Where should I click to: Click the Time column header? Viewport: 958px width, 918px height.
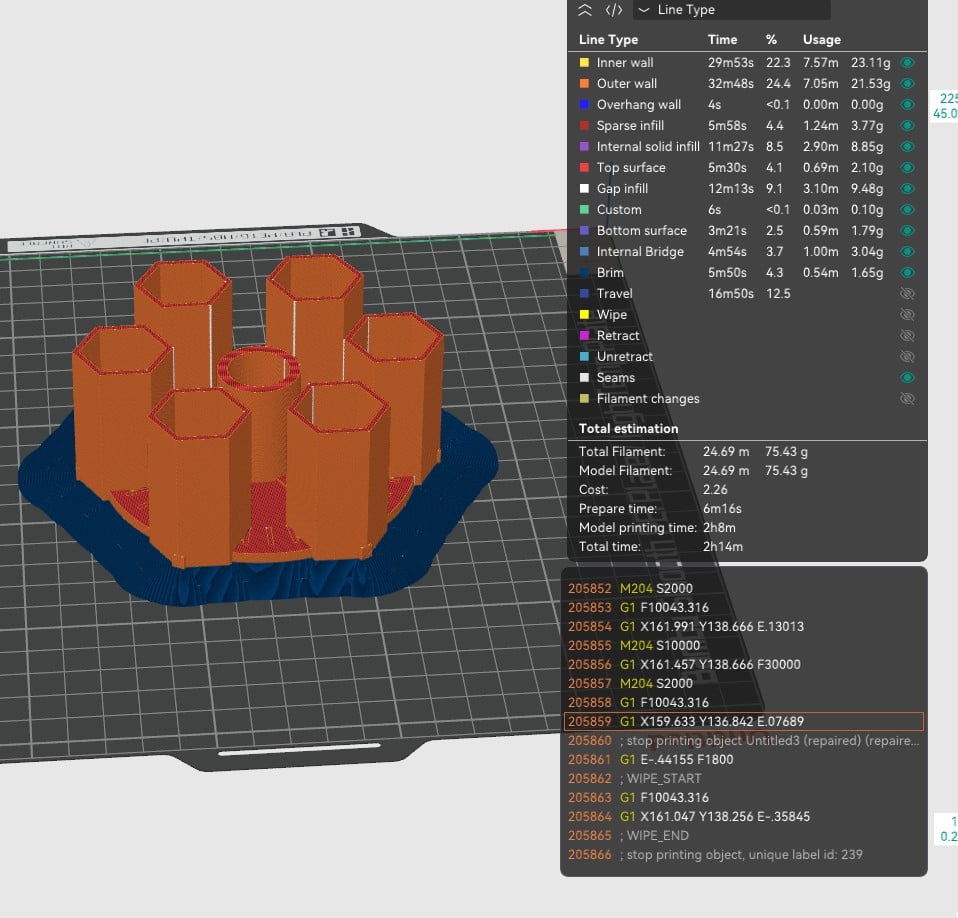[x=722, y=40]
